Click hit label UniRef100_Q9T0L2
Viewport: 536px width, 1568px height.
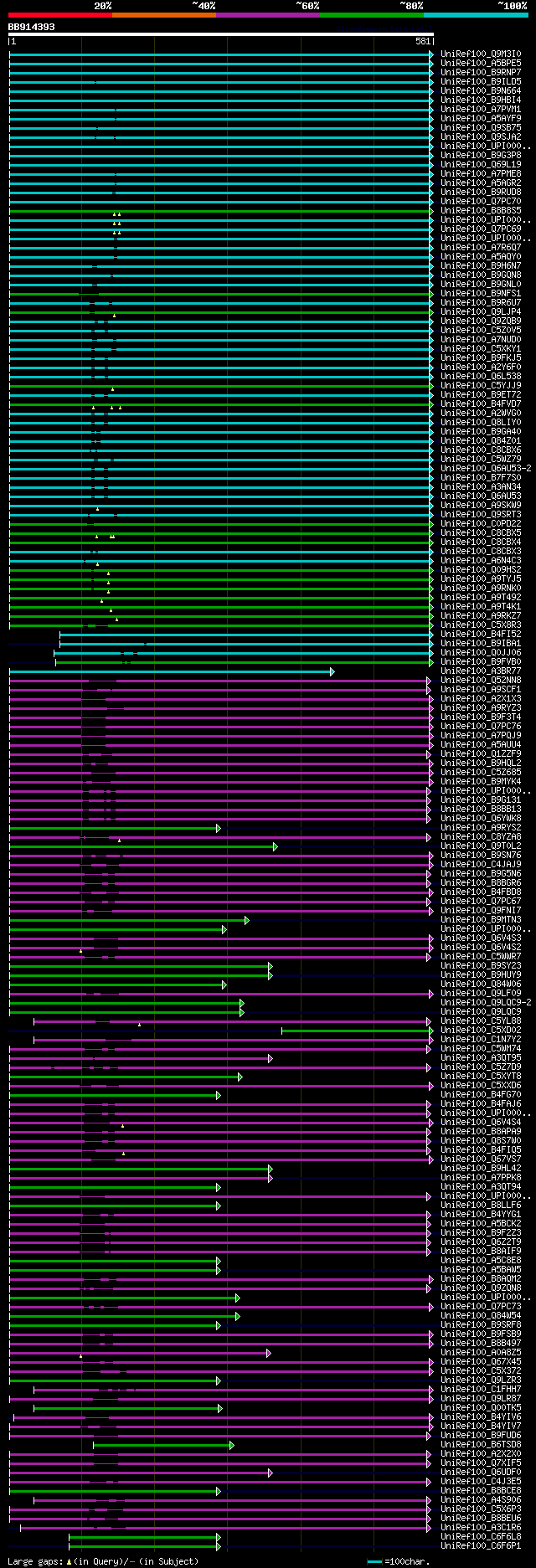[x=481, y=846]
